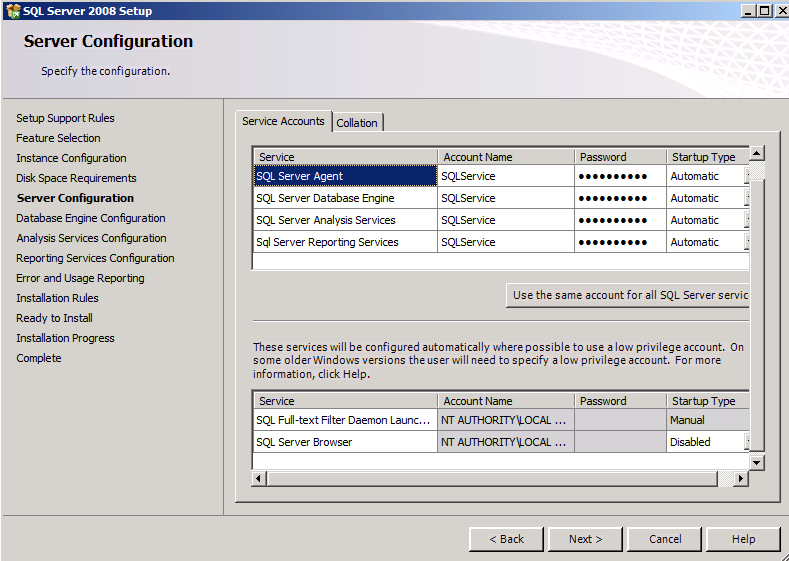Click Disk Space Requirements step
Viewport: 789px width, 561px height.
click(76, 178)
